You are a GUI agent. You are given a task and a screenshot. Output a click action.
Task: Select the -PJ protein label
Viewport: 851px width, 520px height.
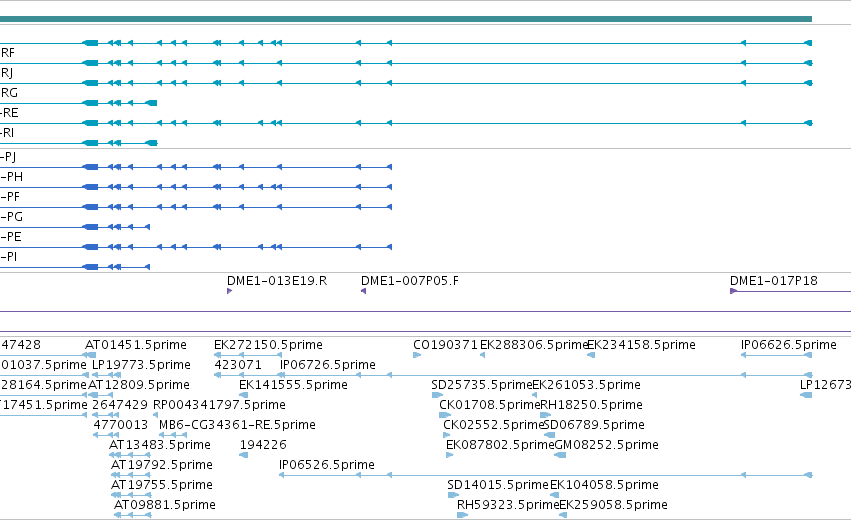8,157
